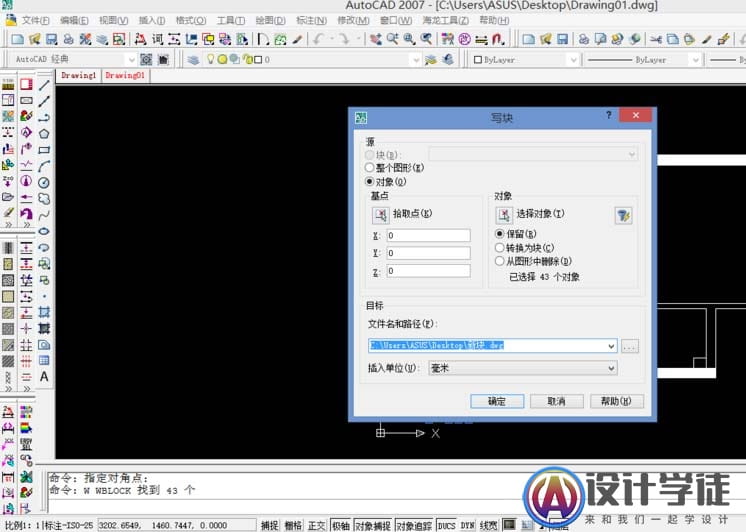746x532 pixels.
Task: Click the Z base point input field
Action: point(428,271)
